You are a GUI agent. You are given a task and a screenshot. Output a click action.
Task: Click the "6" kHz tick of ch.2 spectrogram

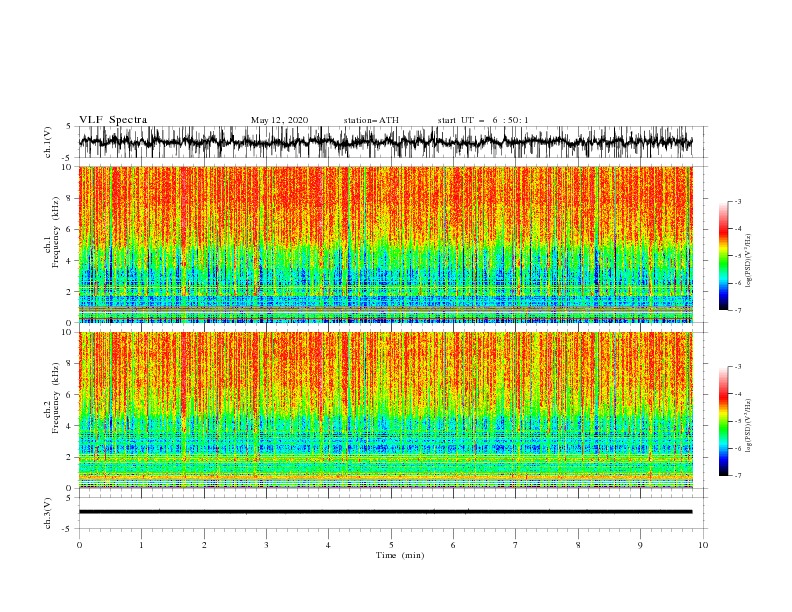tap(70, 395)
